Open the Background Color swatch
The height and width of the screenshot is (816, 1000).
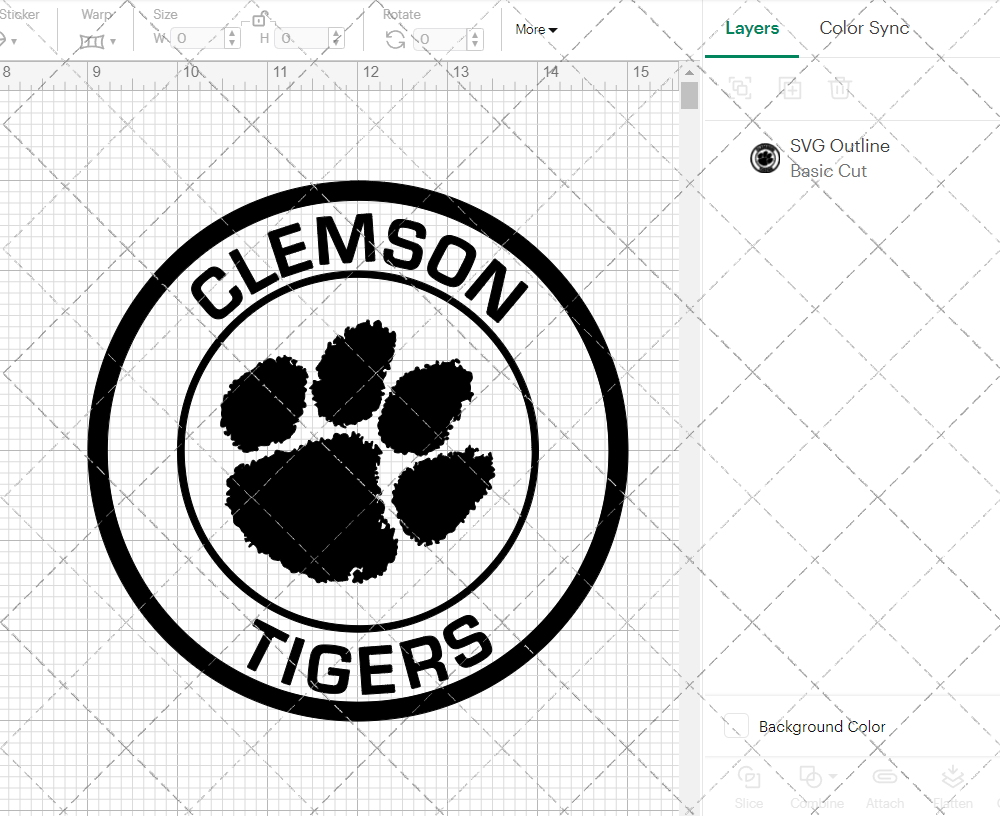(736, 727)
